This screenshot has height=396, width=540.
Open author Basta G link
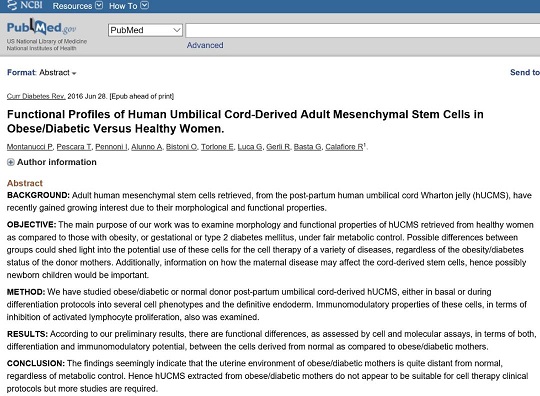(308, 147)
